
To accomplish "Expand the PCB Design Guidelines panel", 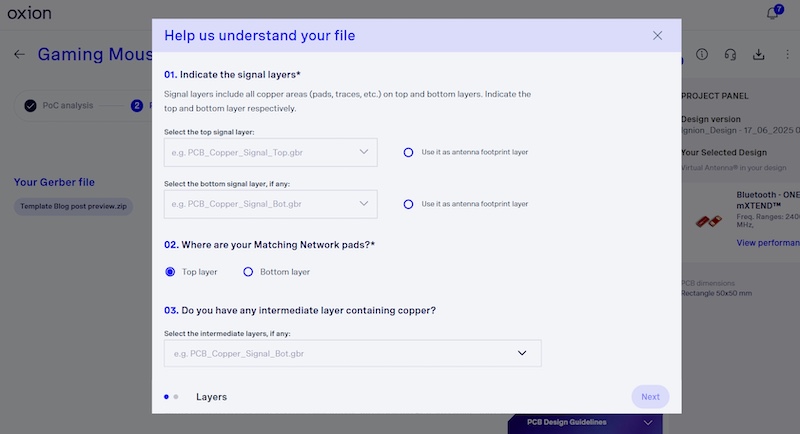I will (585, 423).
